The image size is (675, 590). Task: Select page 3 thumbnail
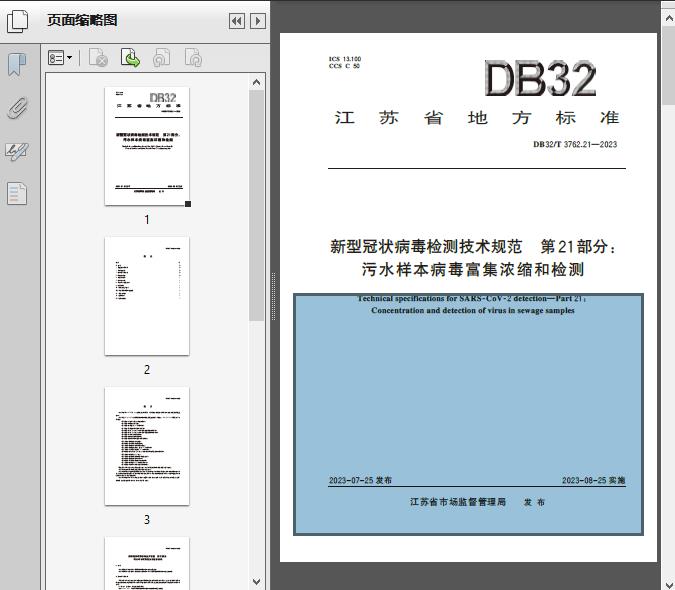click(147, 446)
